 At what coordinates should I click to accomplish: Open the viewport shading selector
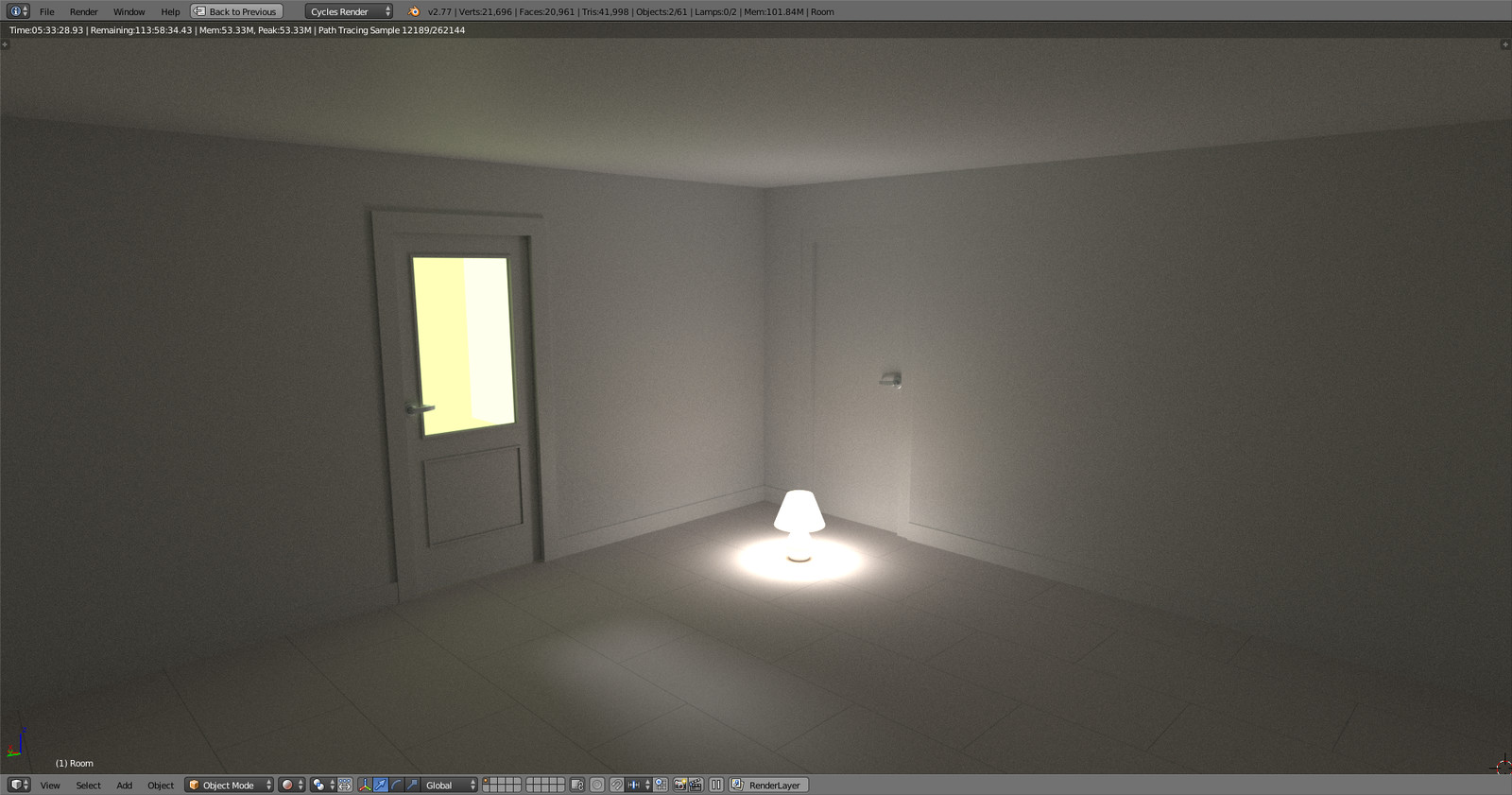coord(292,785)
